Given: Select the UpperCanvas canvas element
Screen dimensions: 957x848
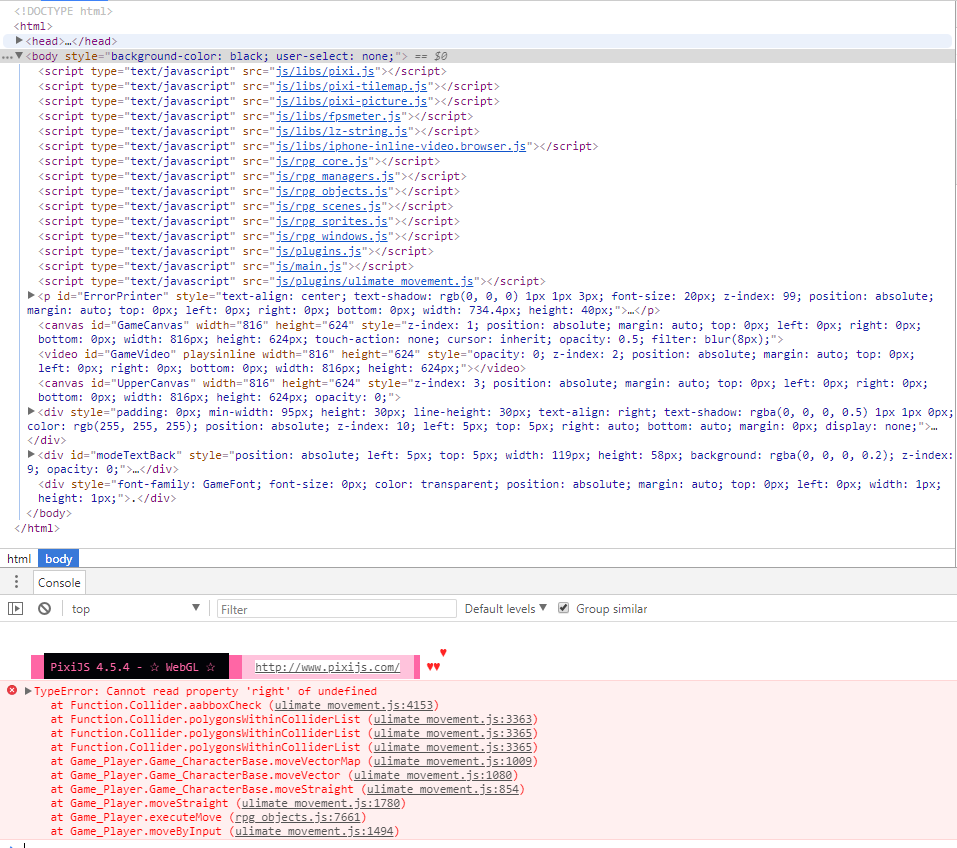Looking at the screenshot, I should click(483, 390).
